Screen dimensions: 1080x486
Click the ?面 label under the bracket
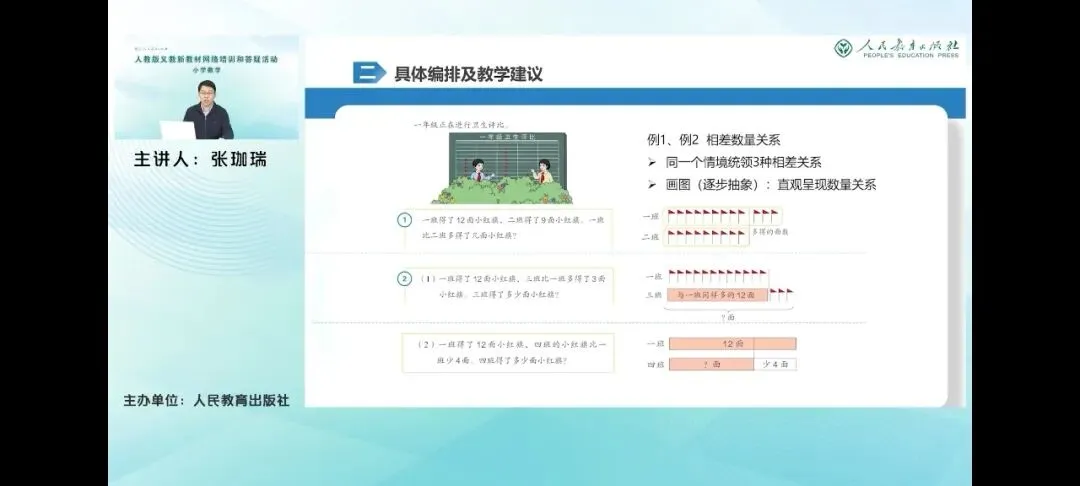click(728, 317)
